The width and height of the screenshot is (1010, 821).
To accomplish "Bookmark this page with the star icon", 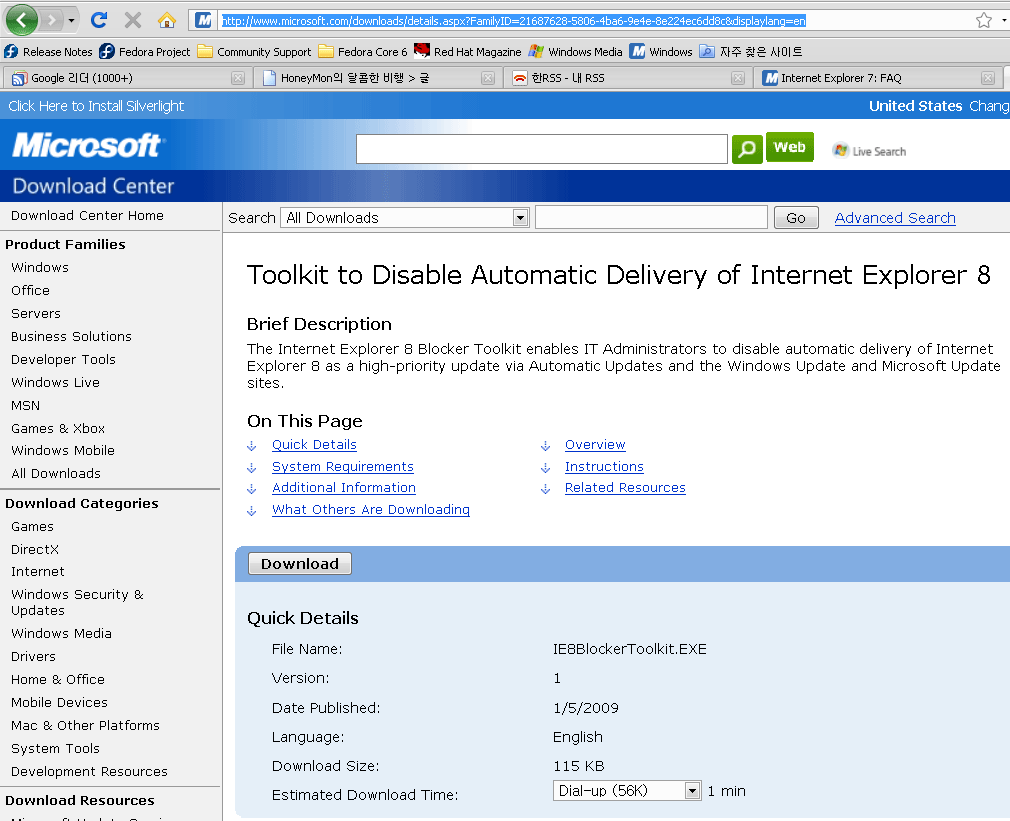I will click(984, 21).
